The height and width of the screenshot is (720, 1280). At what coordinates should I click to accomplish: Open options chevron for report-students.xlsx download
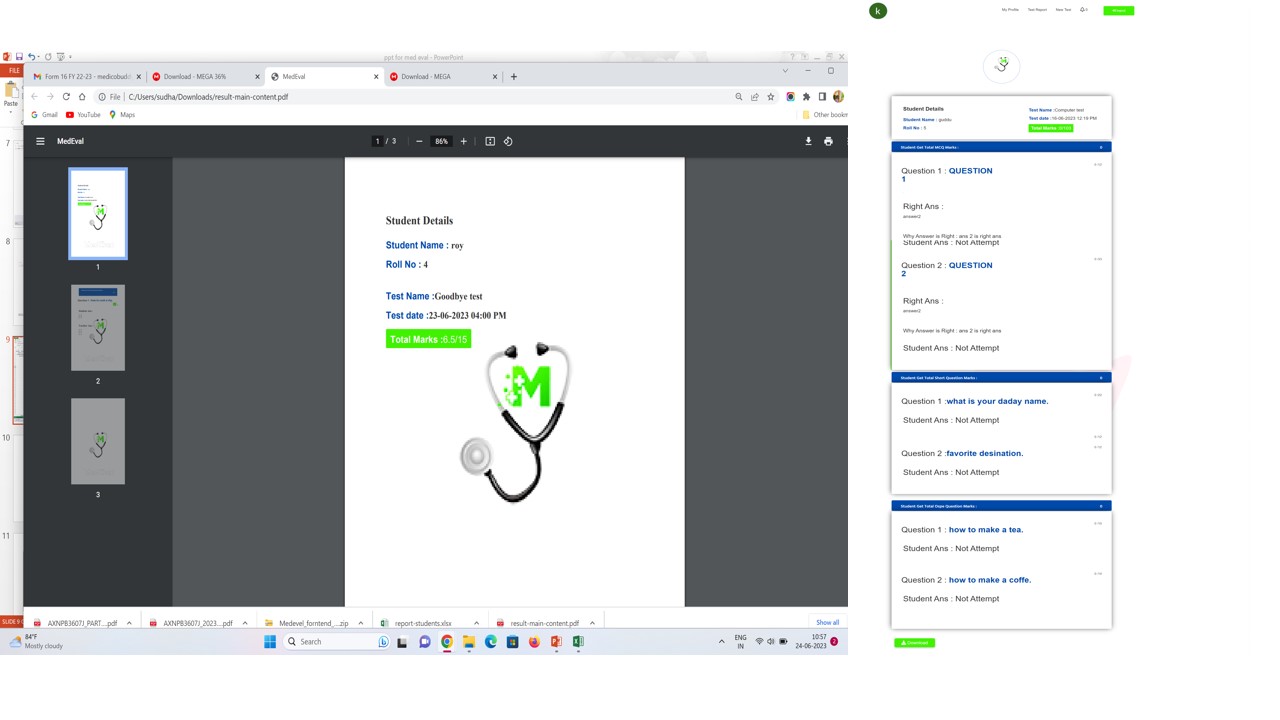point(476,623)
